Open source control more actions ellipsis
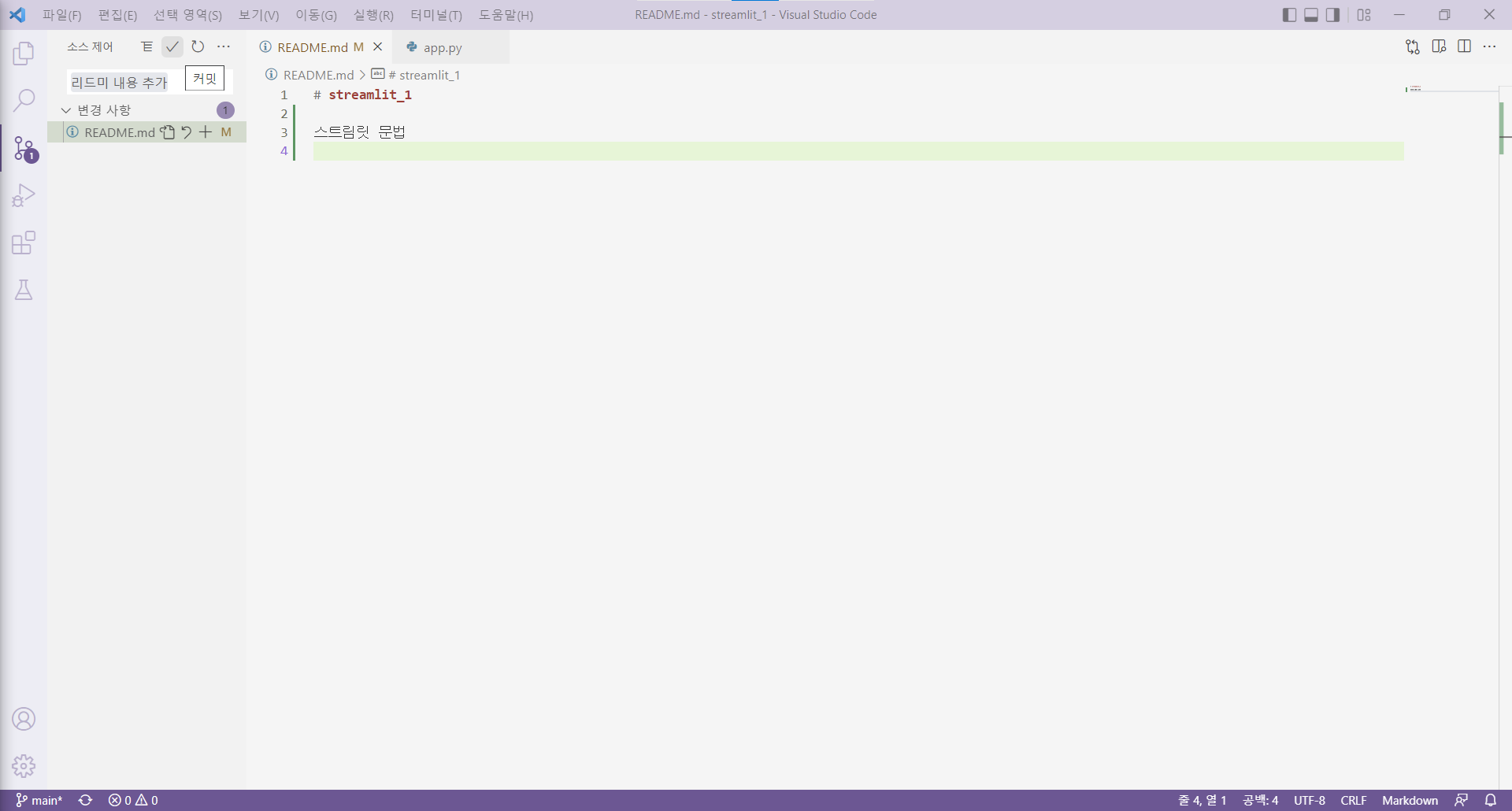The image size is (1512, 811). (224, 46)
